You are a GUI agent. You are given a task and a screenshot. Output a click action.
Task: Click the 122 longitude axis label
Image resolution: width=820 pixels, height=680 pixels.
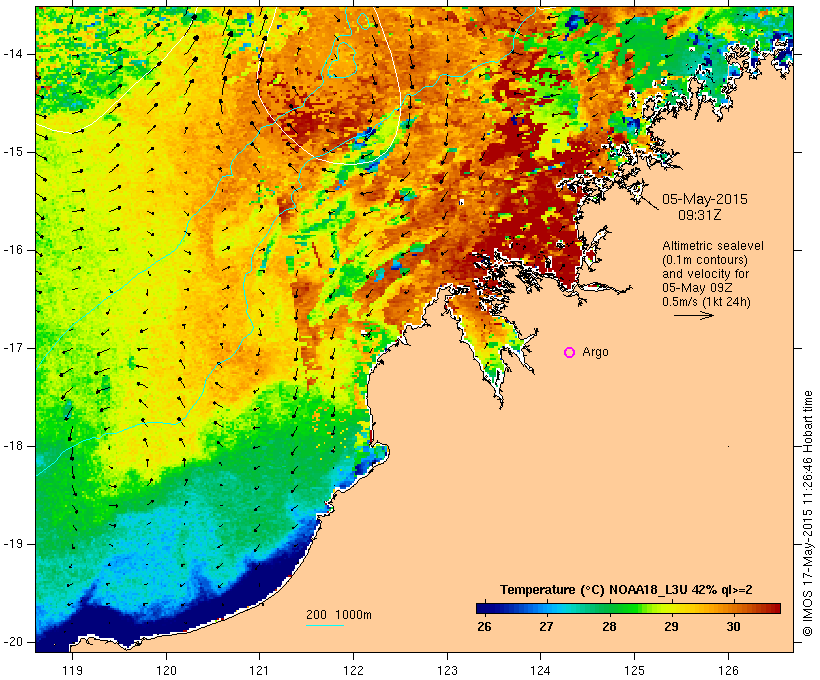click(354, 671)
